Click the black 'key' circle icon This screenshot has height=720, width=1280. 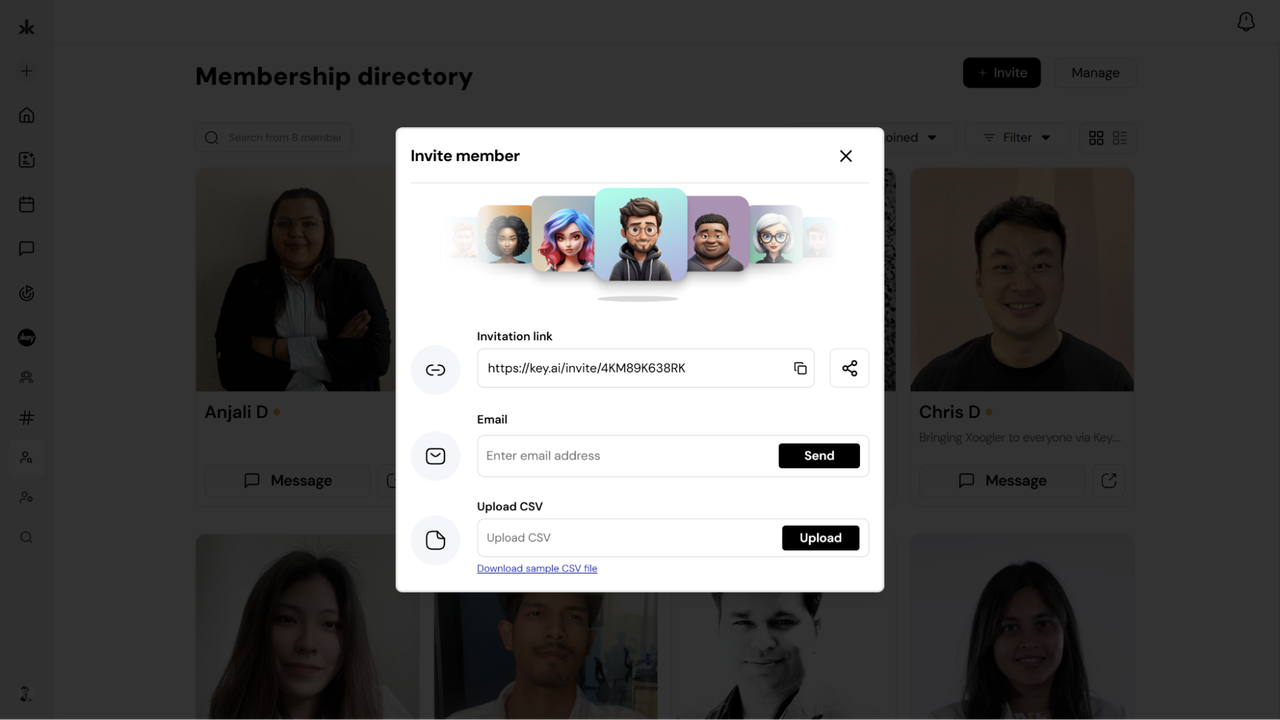[x=27, y=338]
